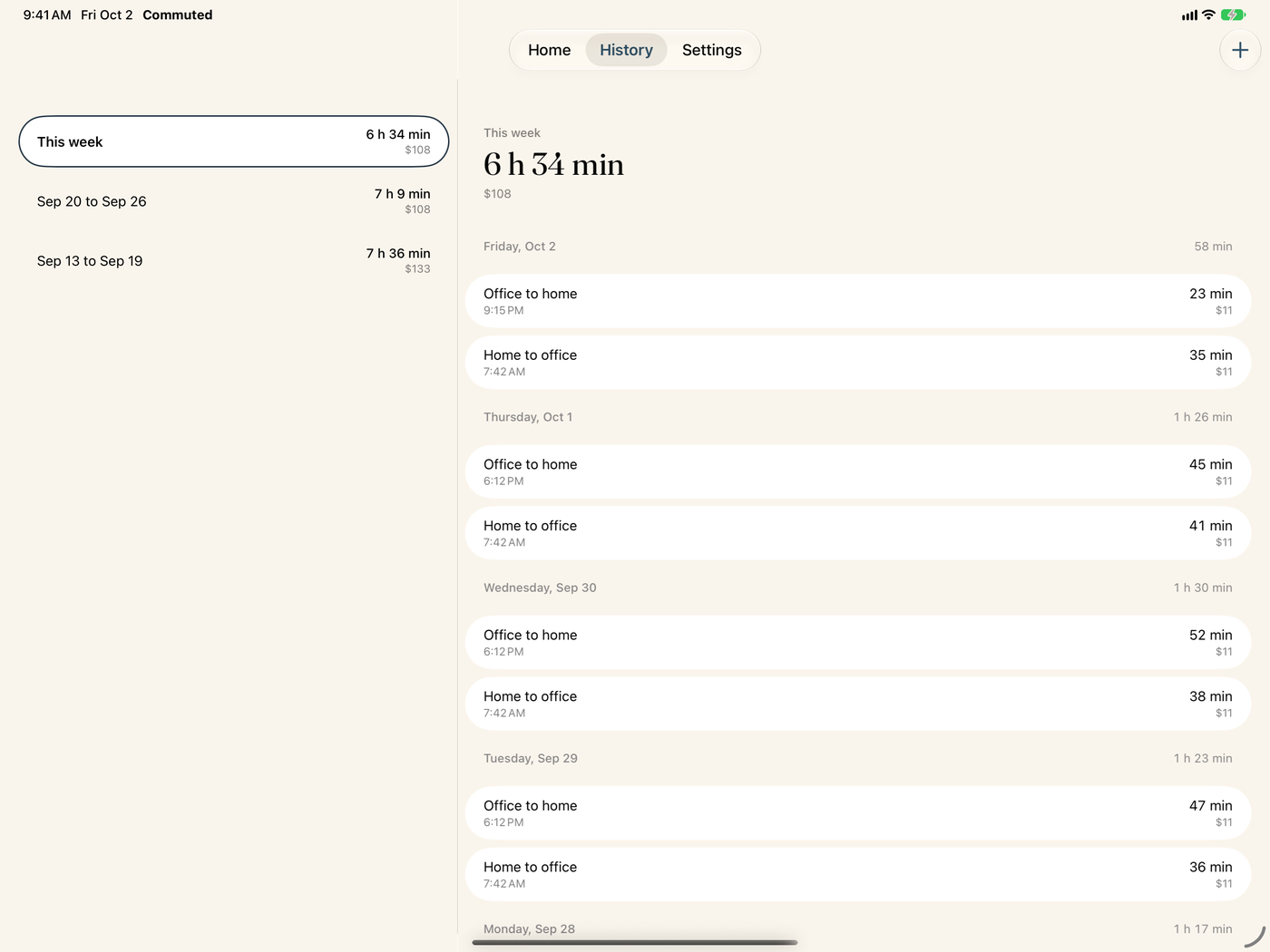This screenshot has height=952, width=1270.
Task: Tap the Wednesday, Sep 30 day header
Action: pos(540,588)
